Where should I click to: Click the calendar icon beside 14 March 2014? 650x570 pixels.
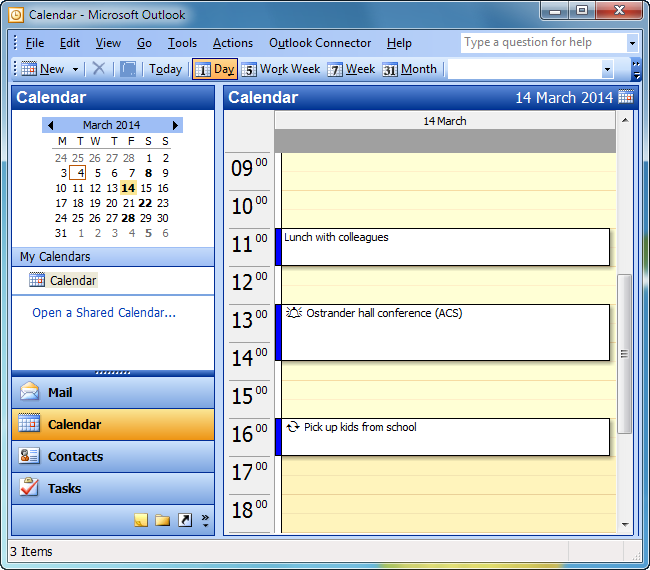tap(626, 97)
